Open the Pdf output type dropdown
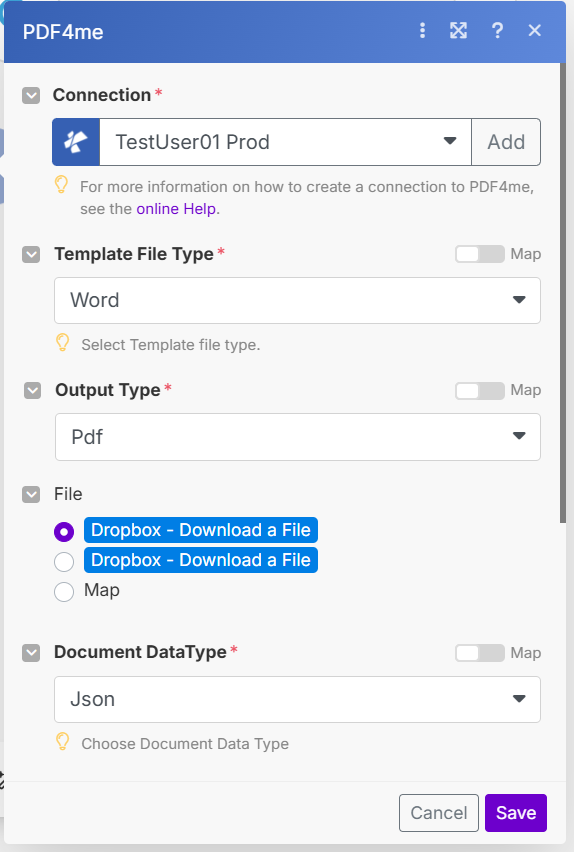 pos(298,437)
